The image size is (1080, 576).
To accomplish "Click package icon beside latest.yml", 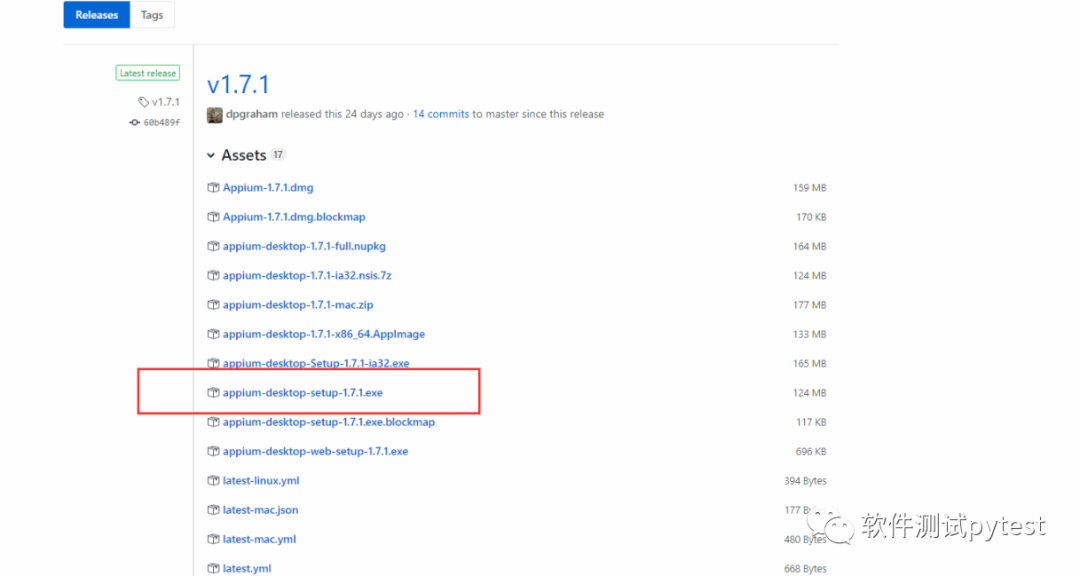I will click(x=214, y=568).
